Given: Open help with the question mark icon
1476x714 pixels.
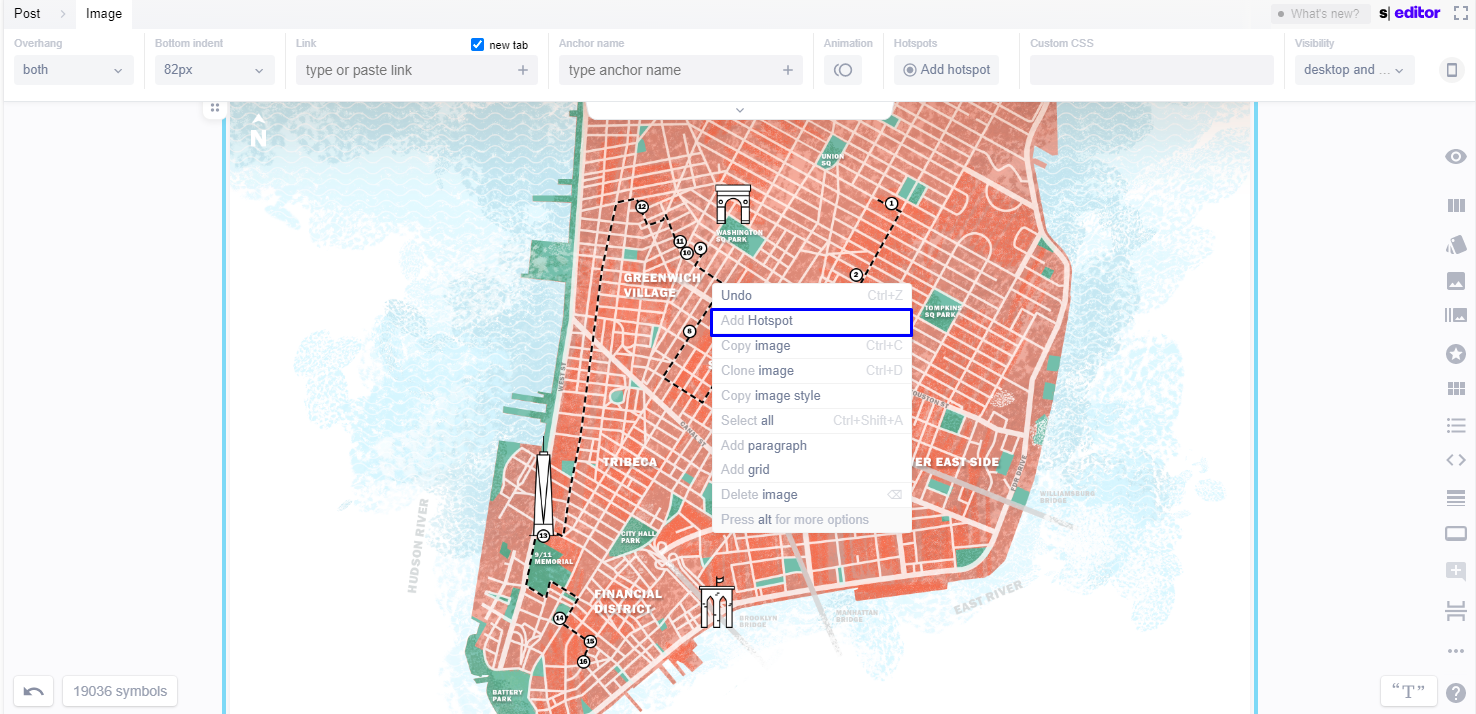Looking at the screenshot, I should coord(1456,692).
